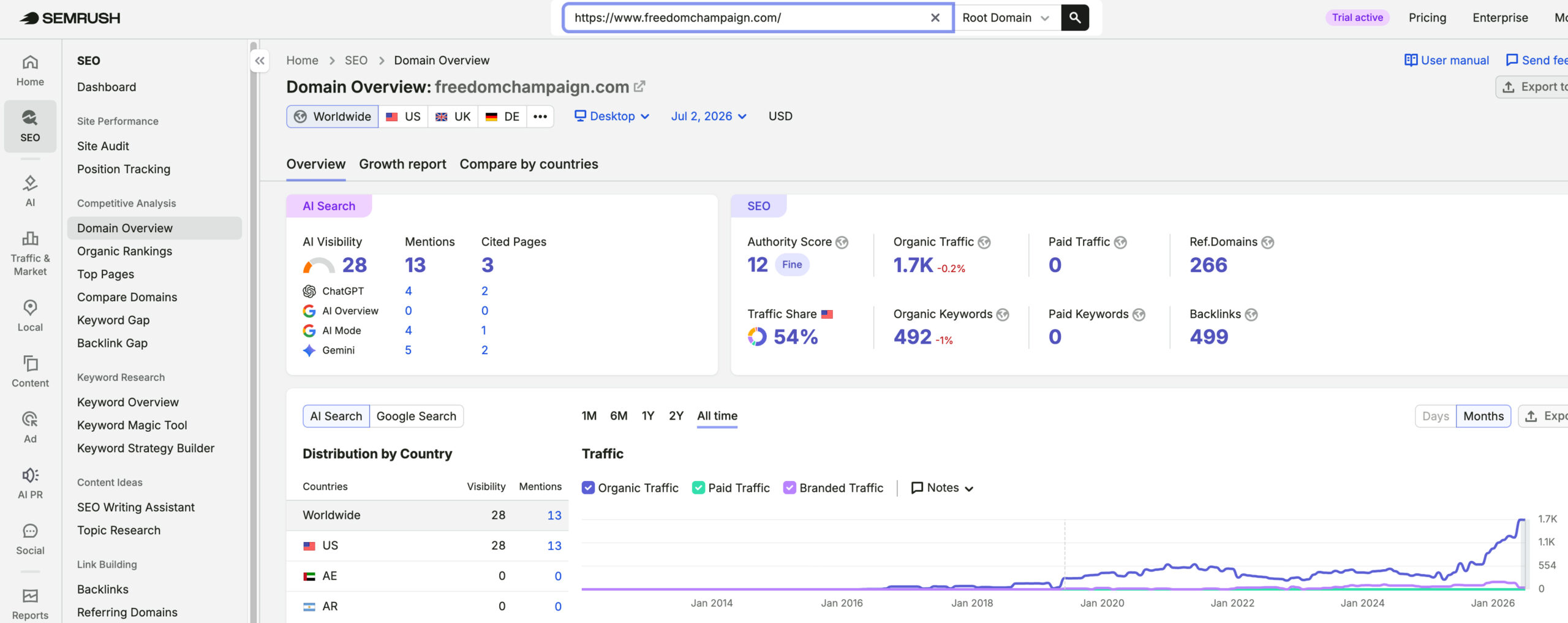Open freedomchampaign.com external link icon
This screenshot has height=623, width=1568.
point(639,86)
